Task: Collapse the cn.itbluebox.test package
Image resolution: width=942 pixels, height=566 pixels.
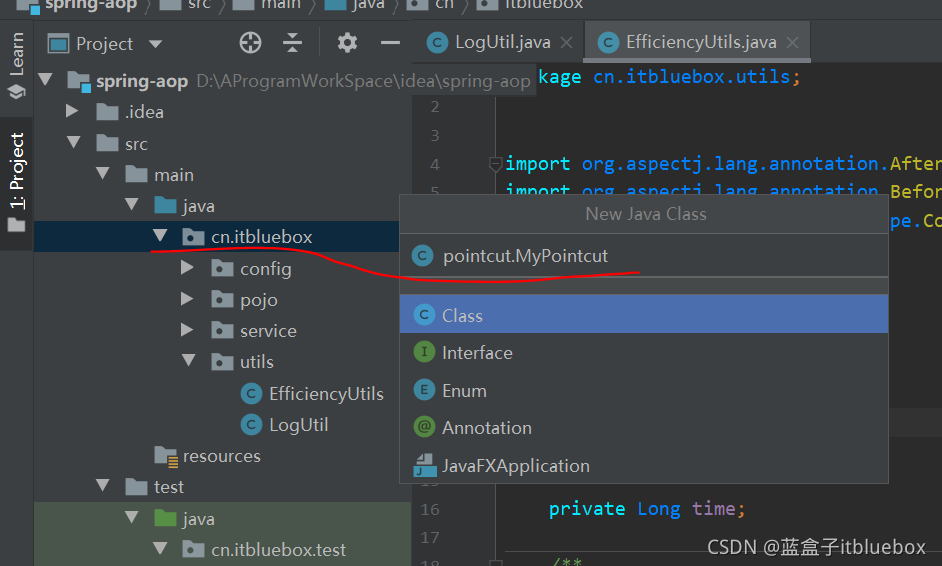Action: [160, 548]
